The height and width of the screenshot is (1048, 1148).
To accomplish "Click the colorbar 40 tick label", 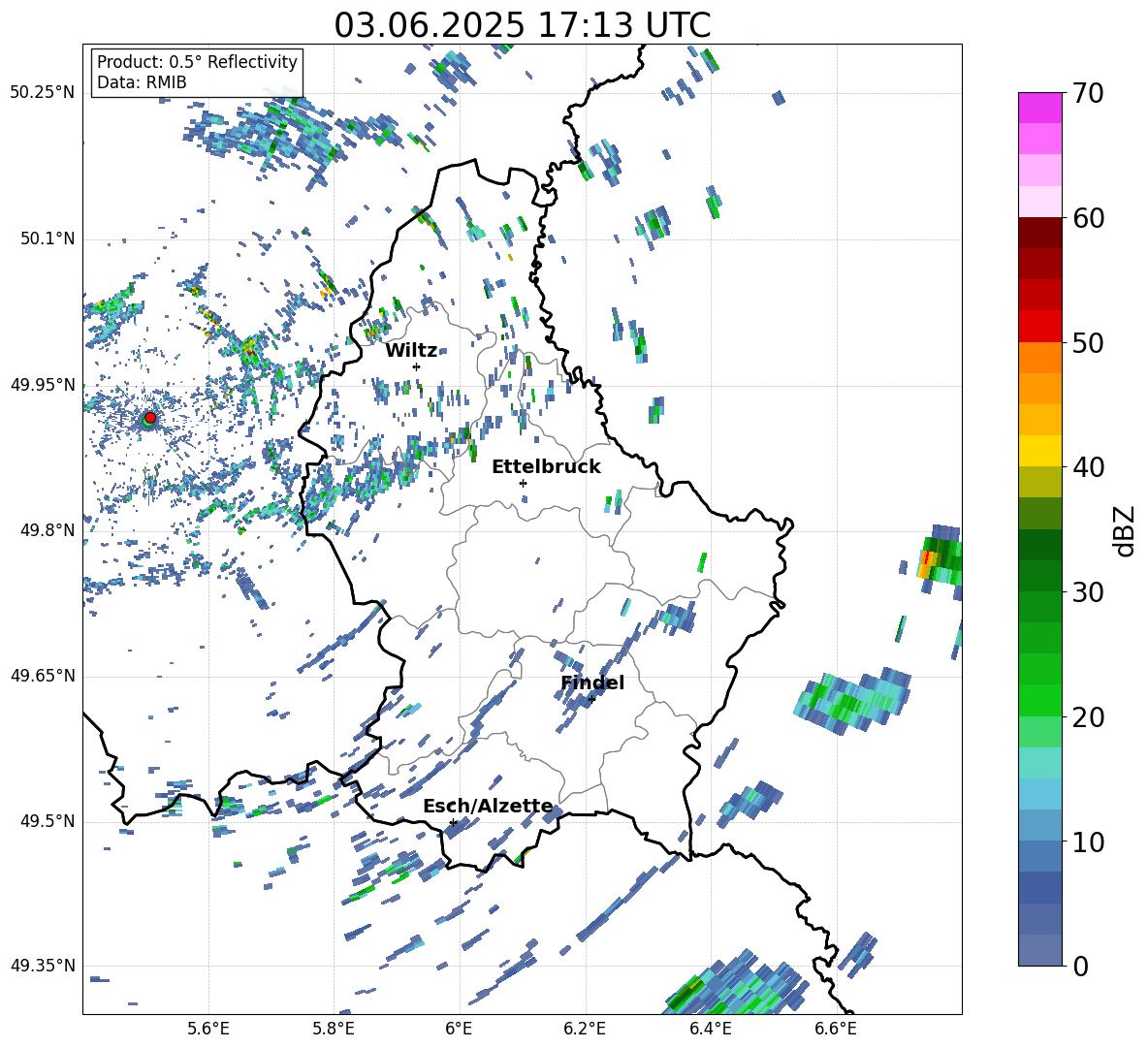I will tap(1089, 467).
